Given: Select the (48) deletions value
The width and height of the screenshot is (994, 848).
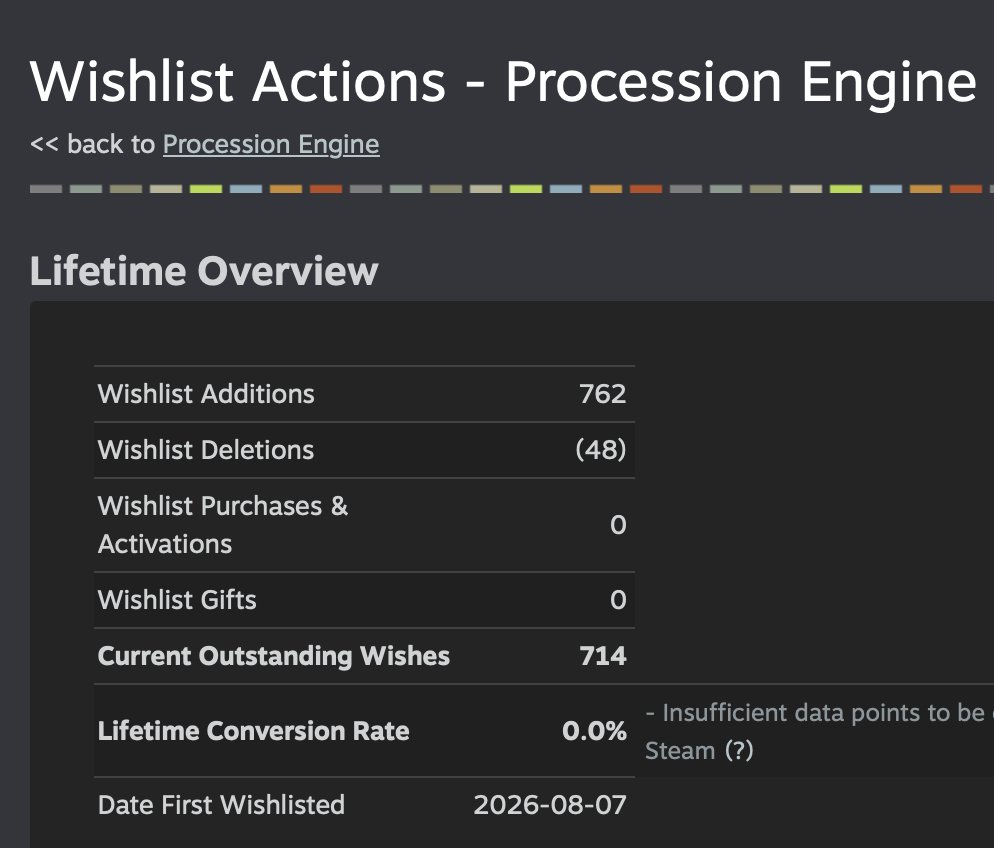Looking at the screenshot, I should (x=600, y=449).
